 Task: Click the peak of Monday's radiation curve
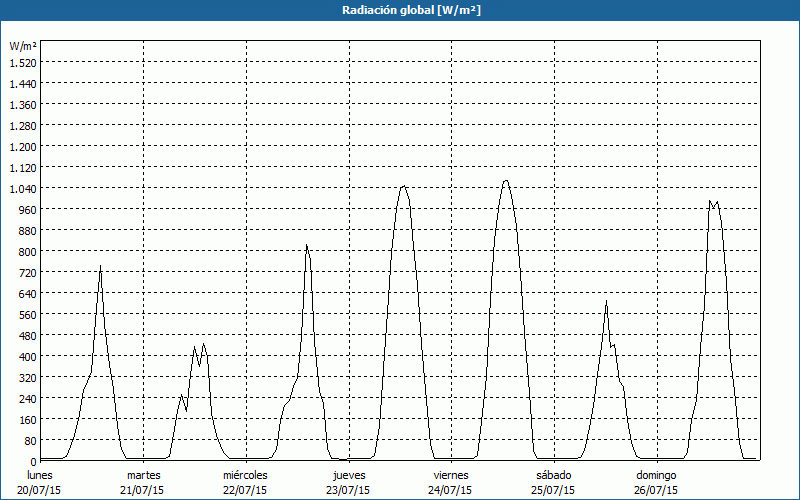[x=100, y=266]
